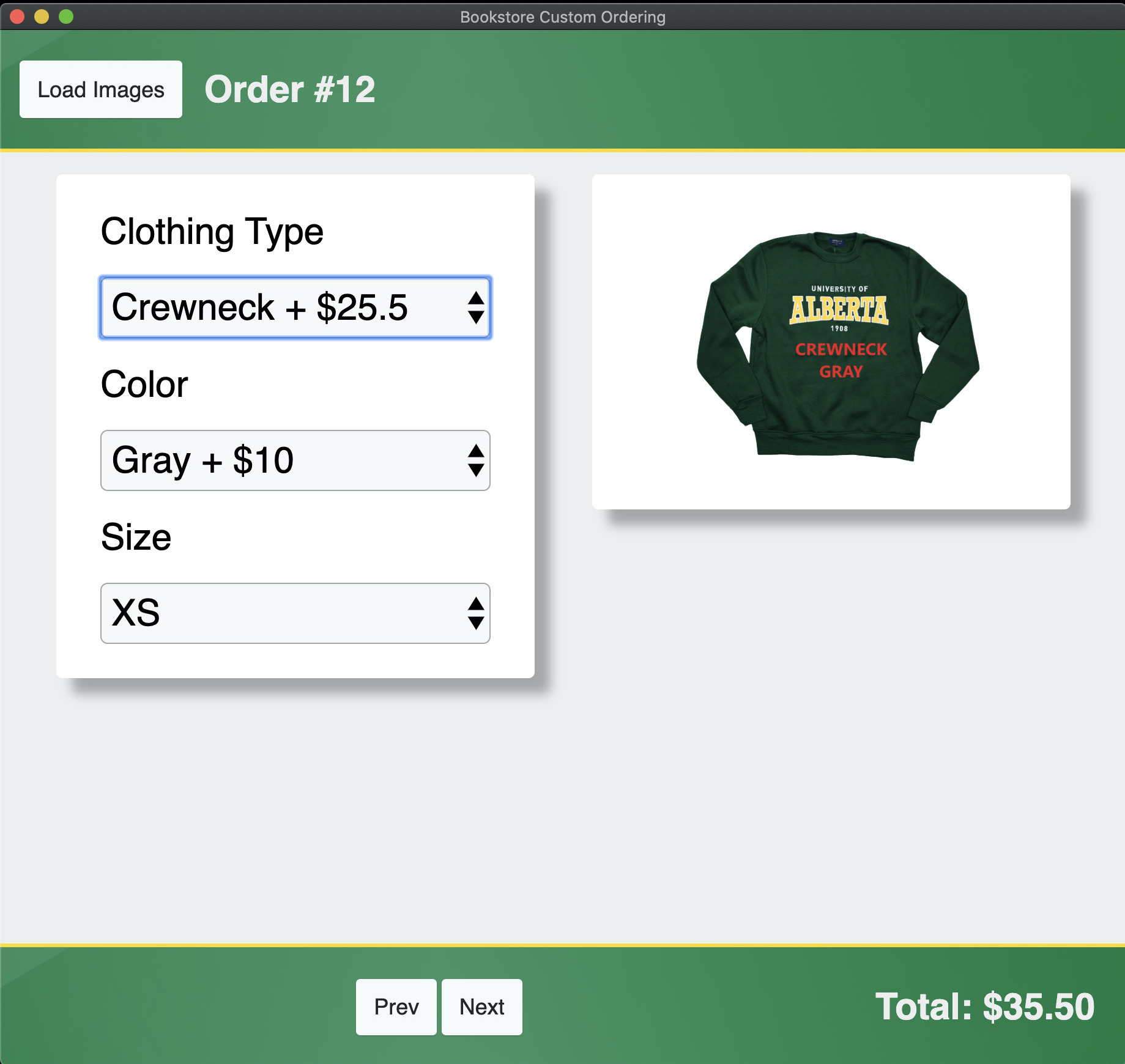
Task: Click the Total: $35.50 price text
Action: point(984,1007)
